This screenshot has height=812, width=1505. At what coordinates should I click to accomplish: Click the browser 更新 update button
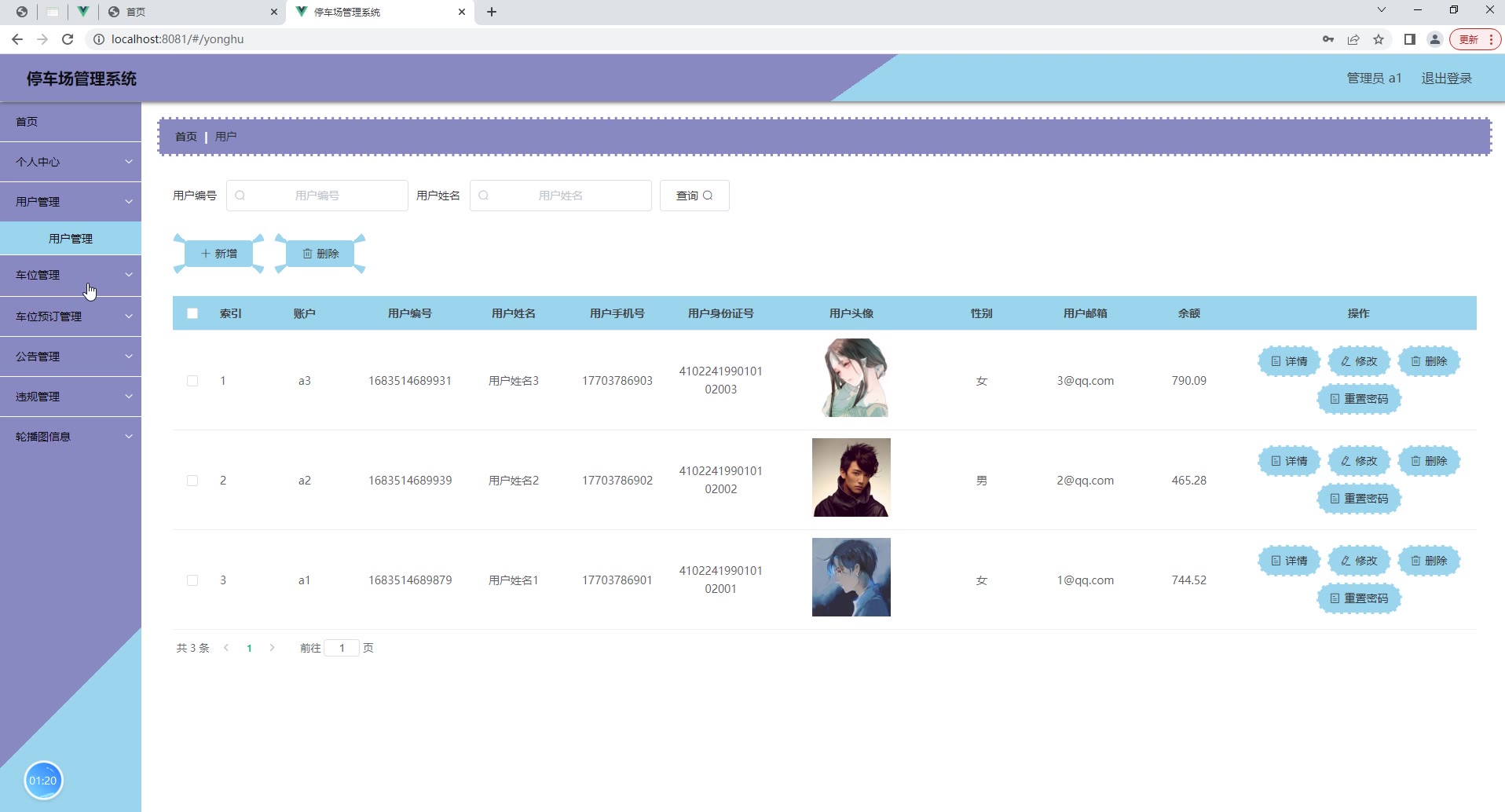click(x=1474, y=39)
